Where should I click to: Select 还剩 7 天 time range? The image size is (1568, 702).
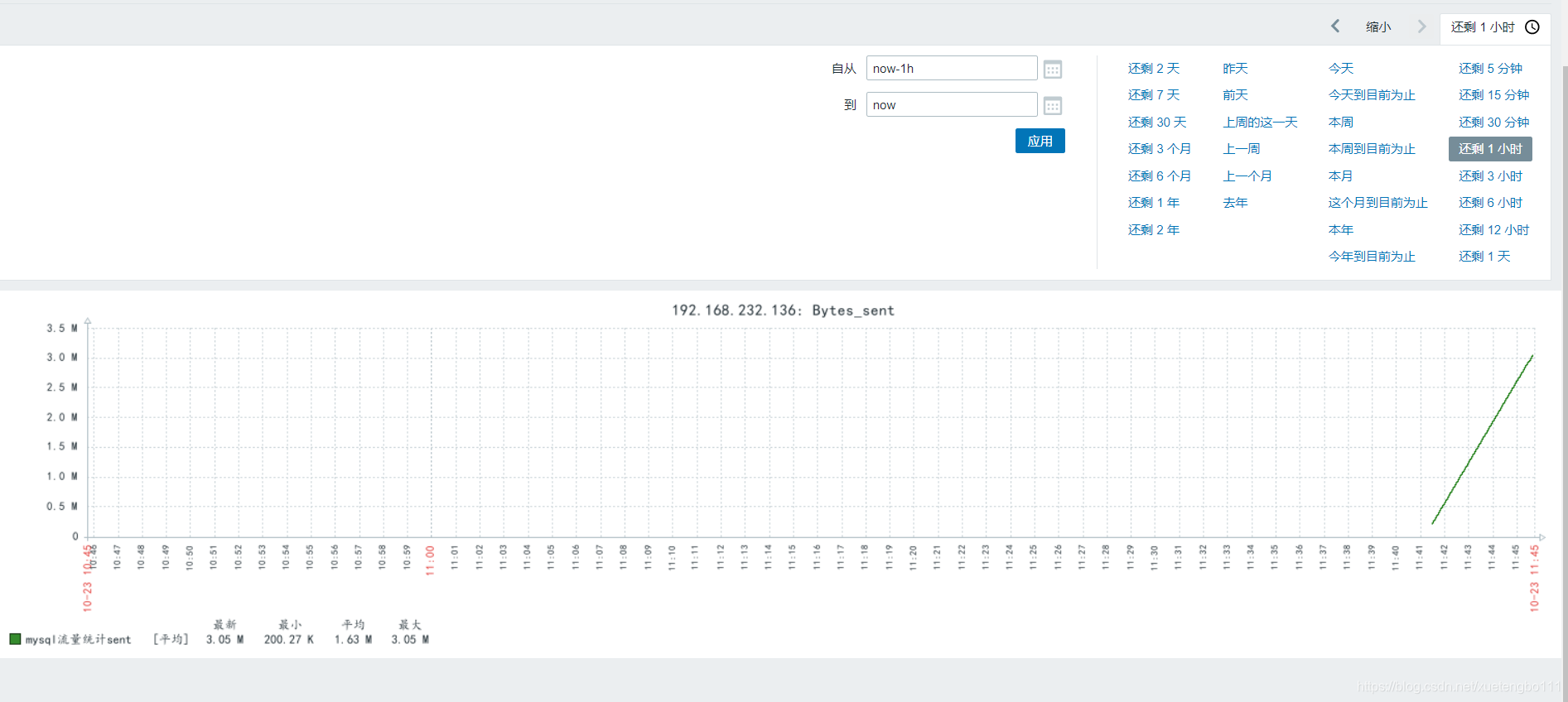[x=1154, y=95]
